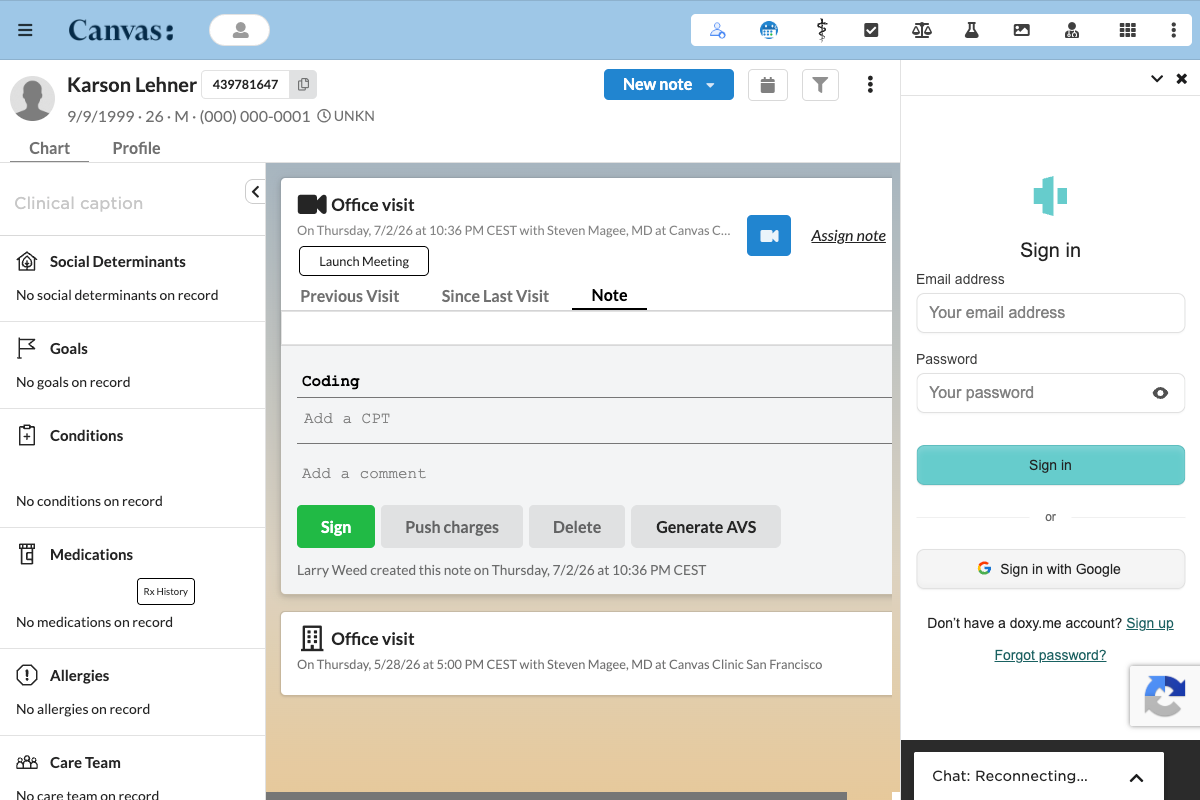Click the Canvas logo
1200x800 pixels.
pos(121,30)
